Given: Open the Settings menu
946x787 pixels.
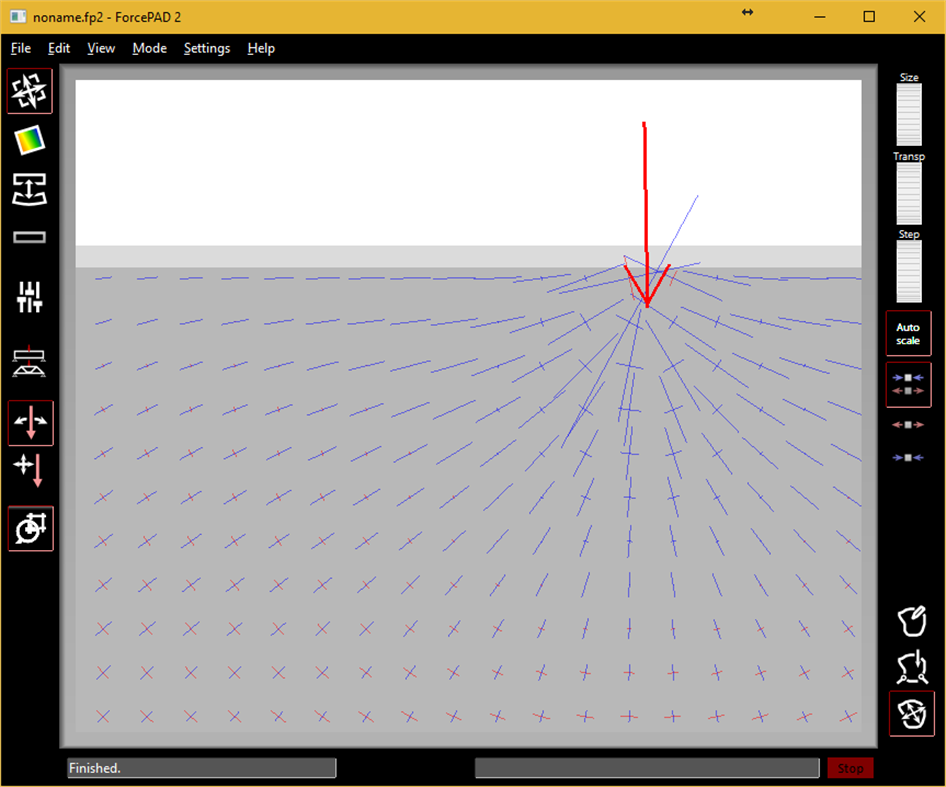Looking at the screenshot, I should 206,48.
